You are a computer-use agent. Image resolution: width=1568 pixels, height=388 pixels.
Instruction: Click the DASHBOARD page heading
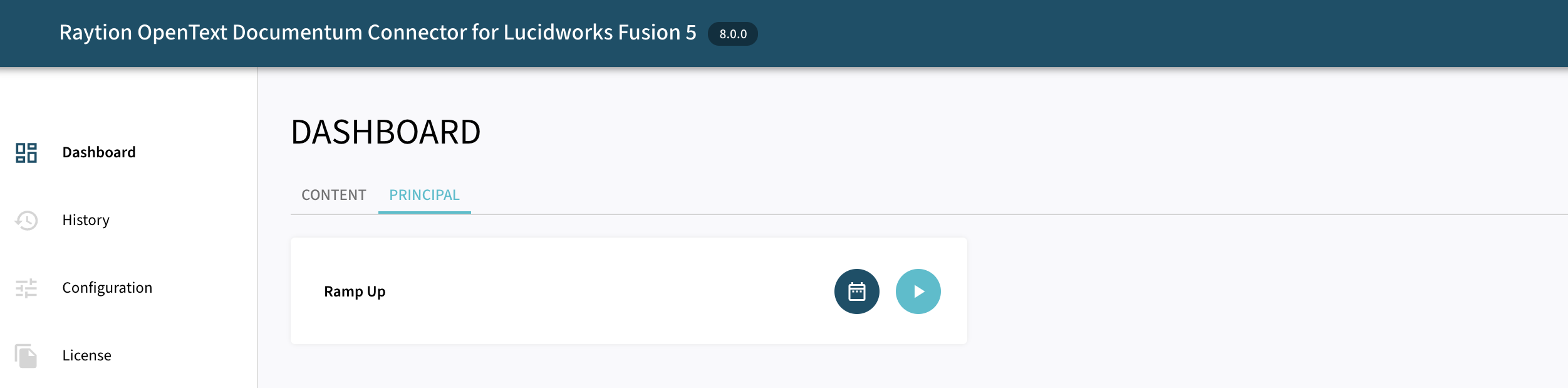pyautogui.click(x=386, y=132)
